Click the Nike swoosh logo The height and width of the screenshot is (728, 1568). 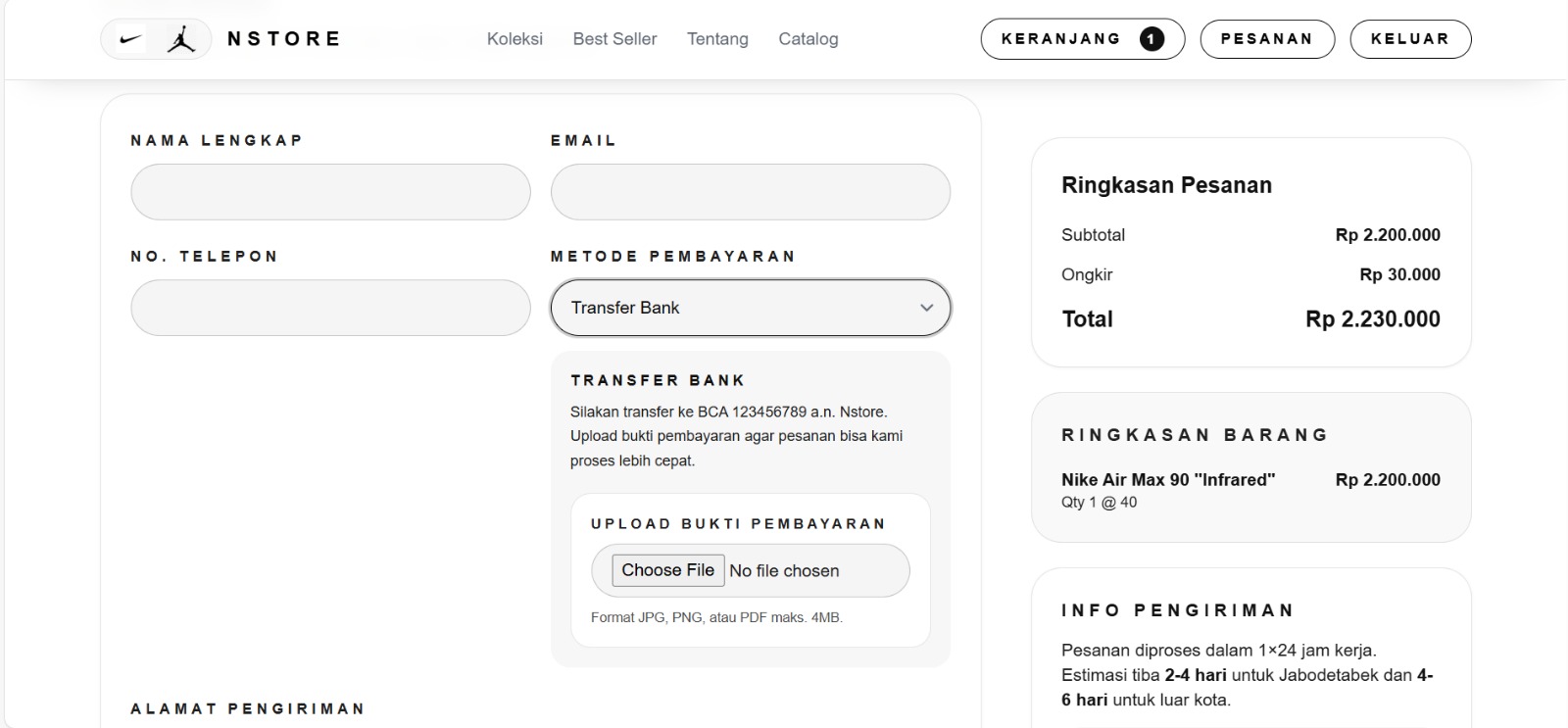point(130,40)
